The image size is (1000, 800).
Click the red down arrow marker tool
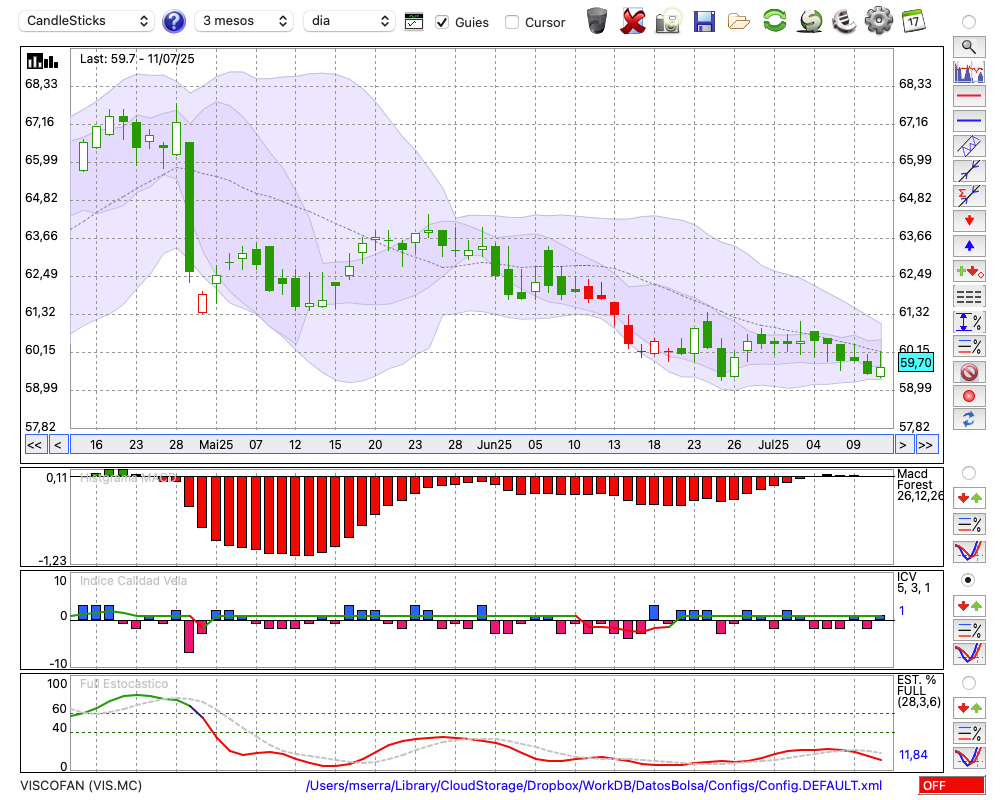point(969,221)
